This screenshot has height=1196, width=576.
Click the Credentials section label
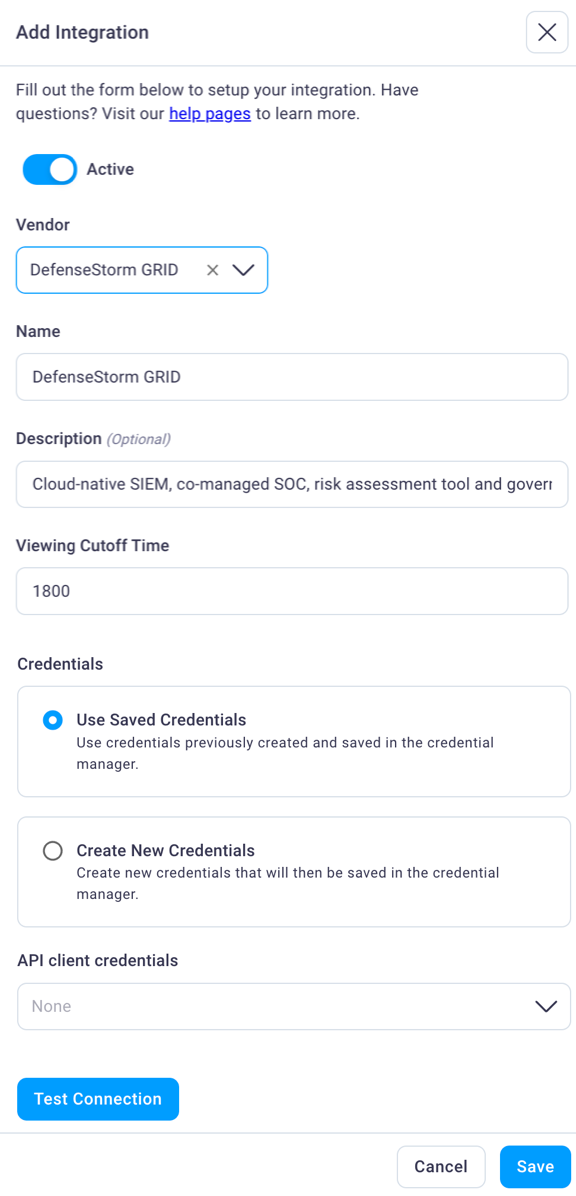tap(60, 664)
